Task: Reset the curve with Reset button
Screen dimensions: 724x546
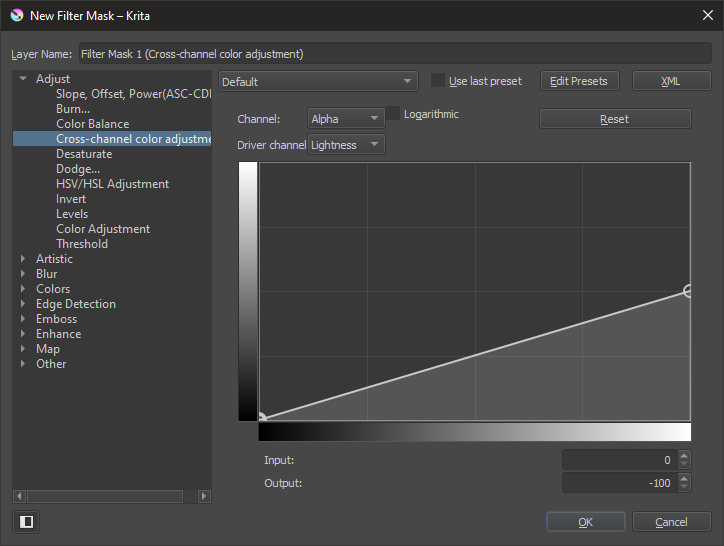Action: pyautogui.click(x=615, y=119)
